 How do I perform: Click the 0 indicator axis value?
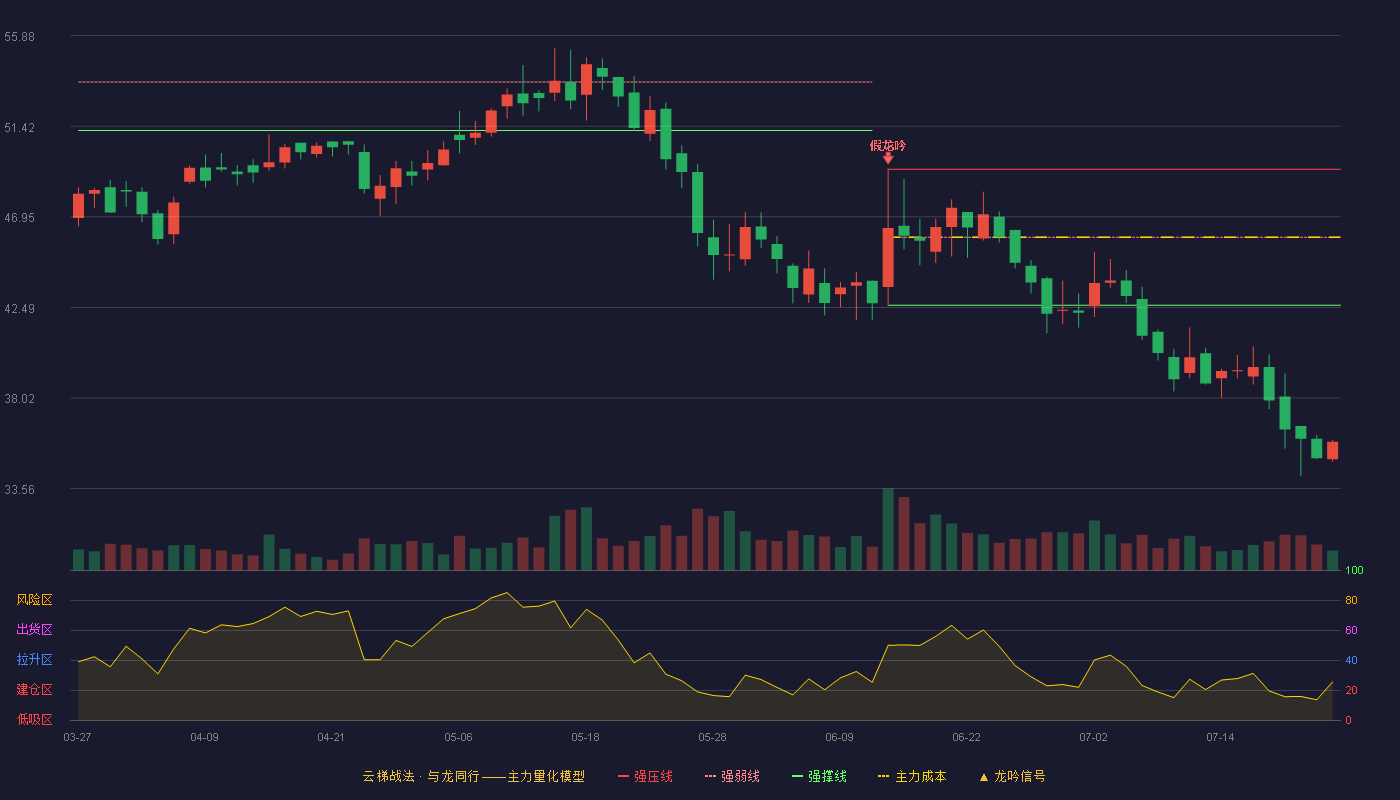coord(1348,720)
